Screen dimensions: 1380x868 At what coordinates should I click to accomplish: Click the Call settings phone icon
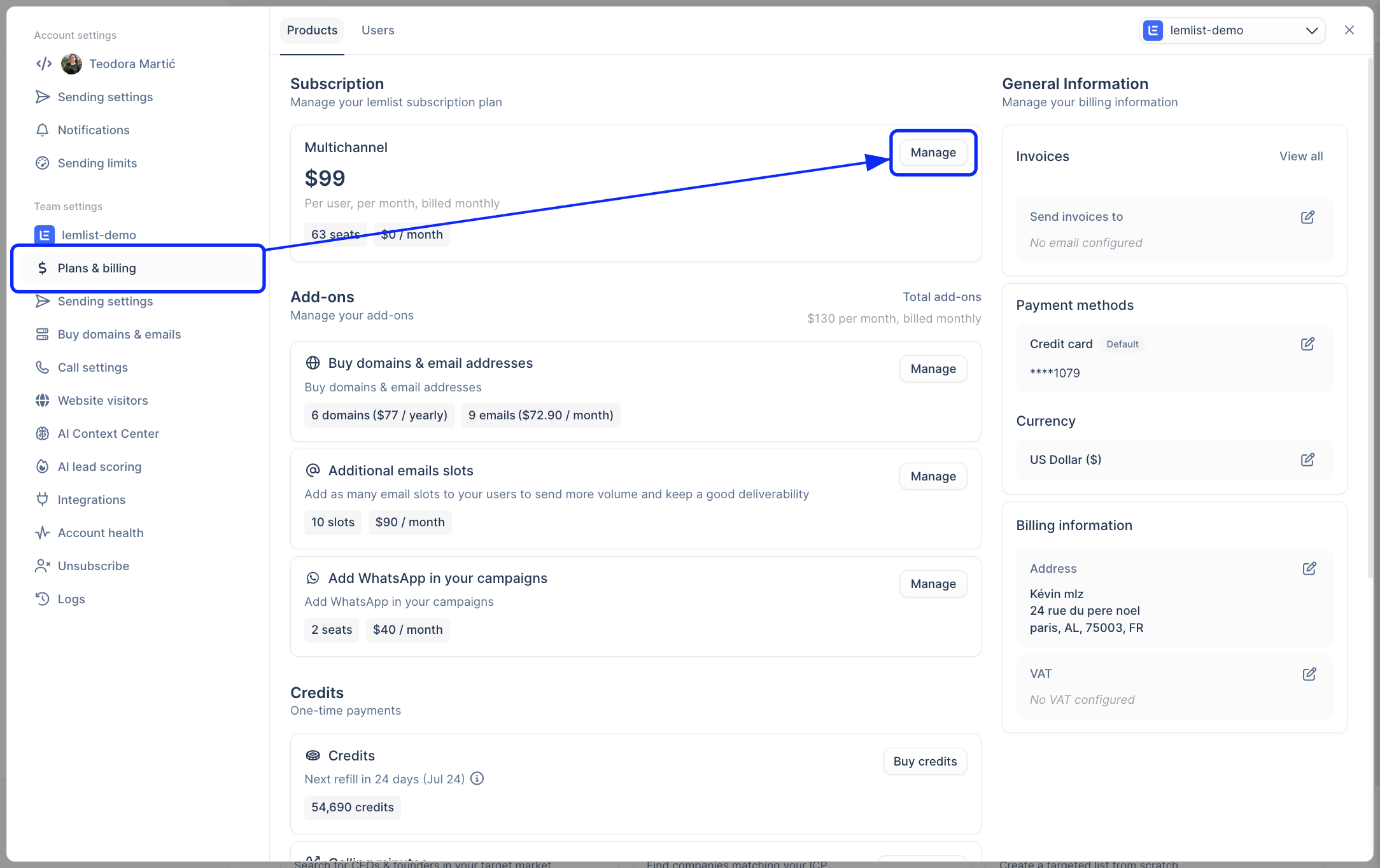click(43, 367)
